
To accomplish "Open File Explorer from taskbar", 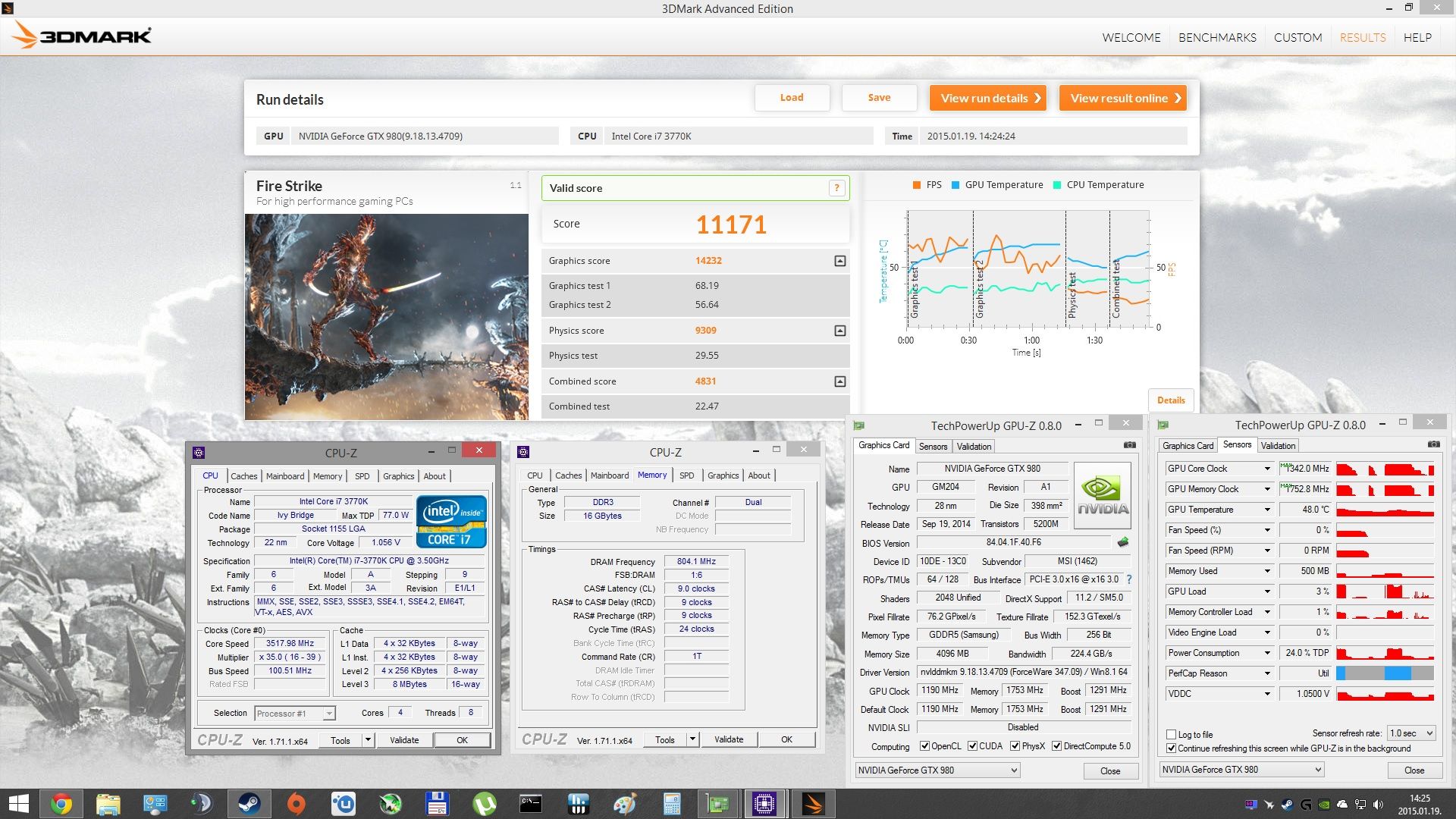I will [x=108, y=804].
